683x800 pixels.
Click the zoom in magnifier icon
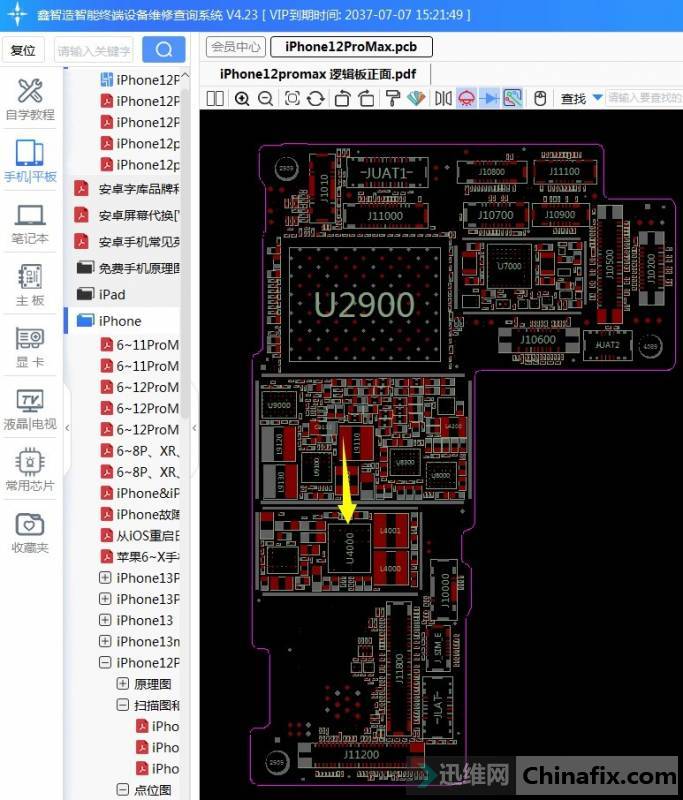tap(242, 98)
